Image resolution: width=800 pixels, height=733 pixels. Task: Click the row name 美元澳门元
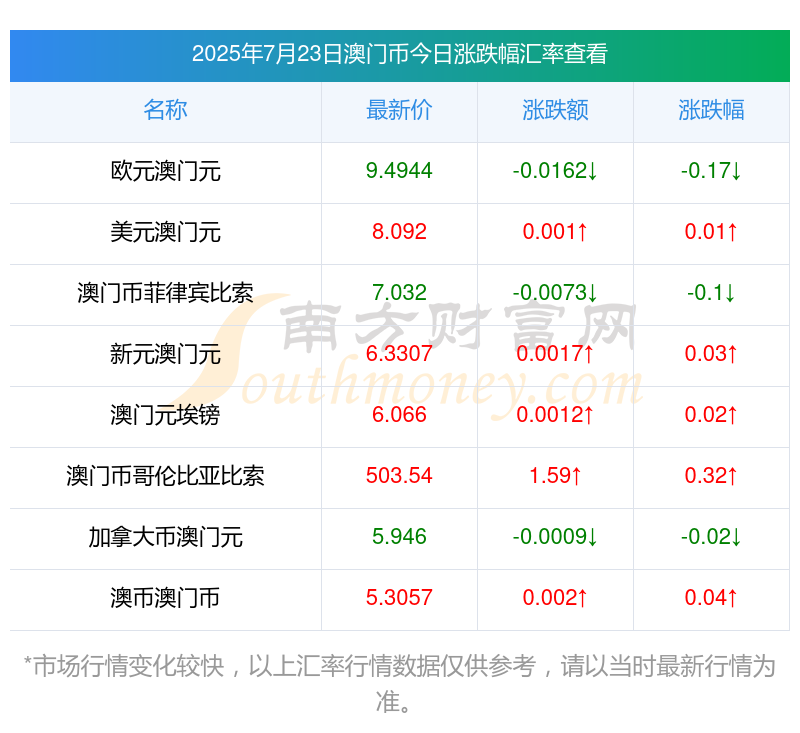pos(165,232)
